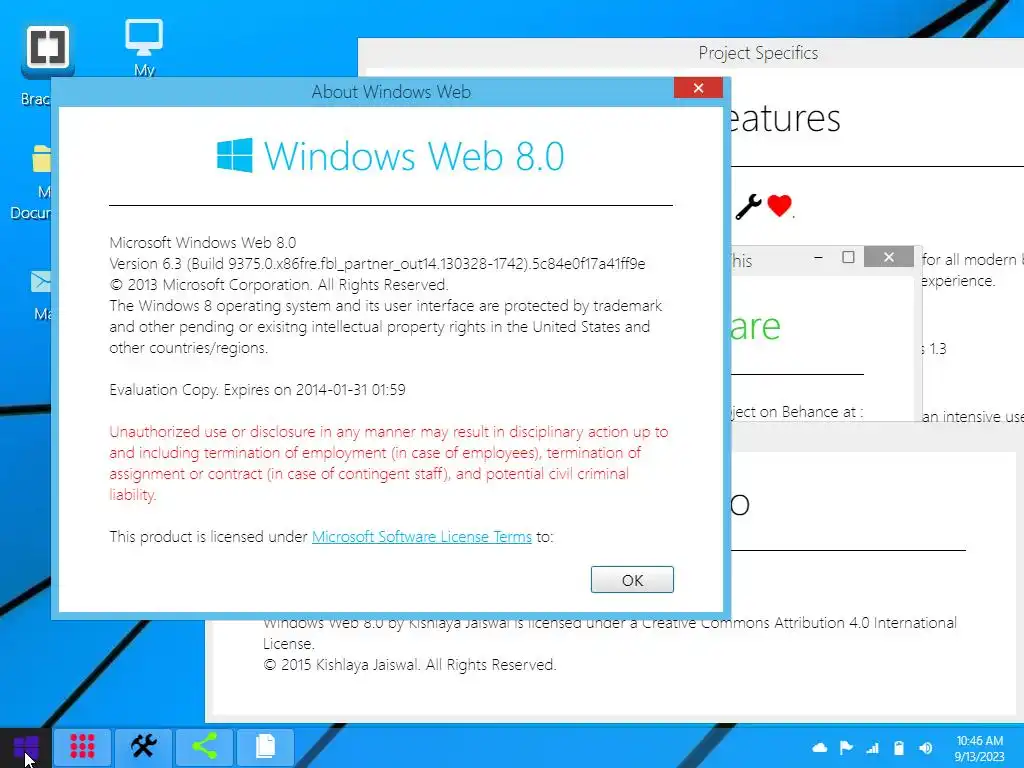This screenshot has height=768, width=1024.
Task: Click the 2015 Kishlaya Jaiswal copyright text
Action: [x=409, y=665]
